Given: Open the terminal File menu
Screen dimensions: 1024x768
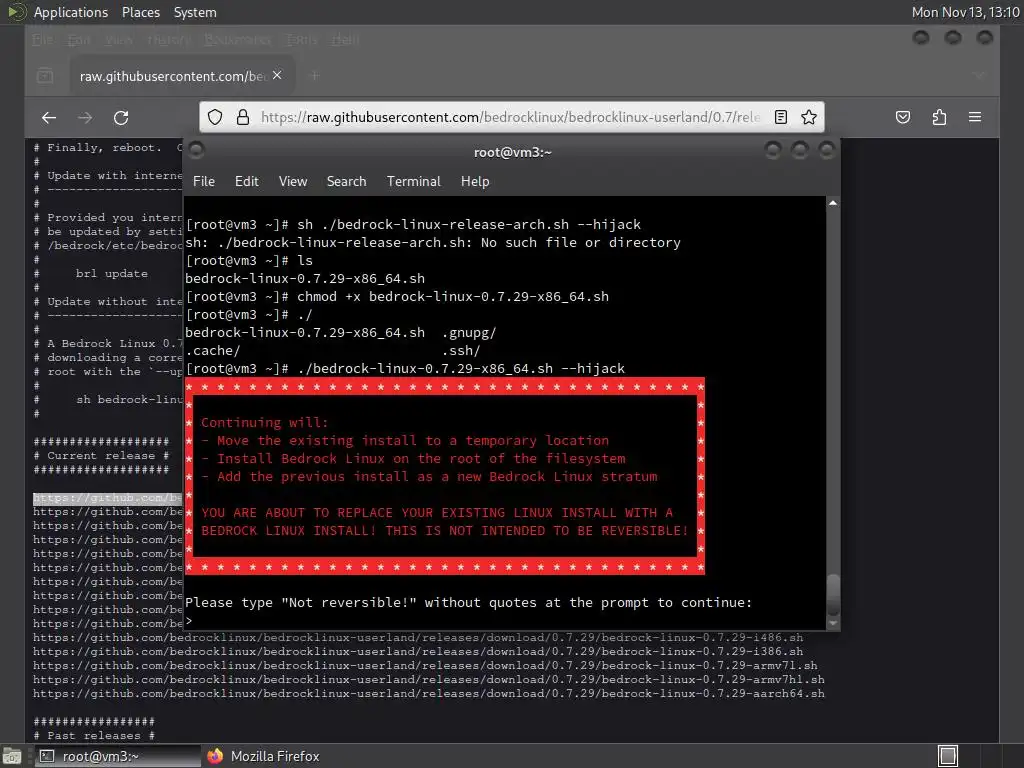Looking at the screenshot, I should click(204, 182).
